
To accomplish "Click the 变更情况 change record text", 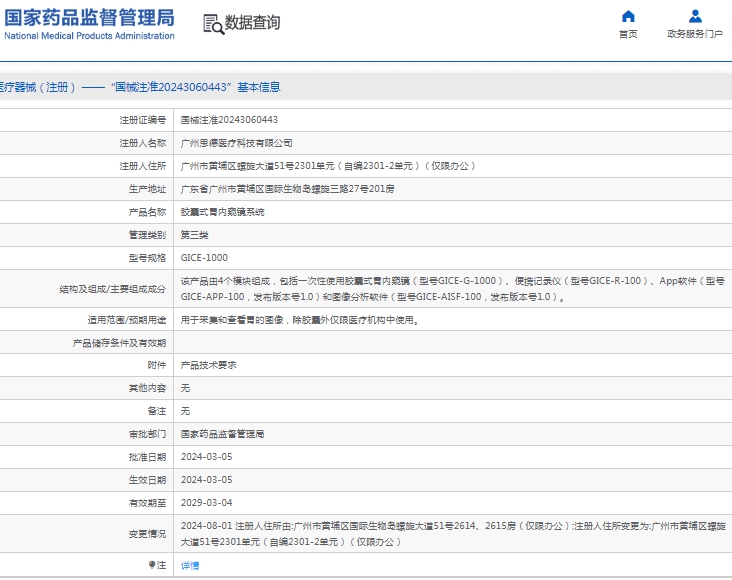I will (x=453, y=534).
